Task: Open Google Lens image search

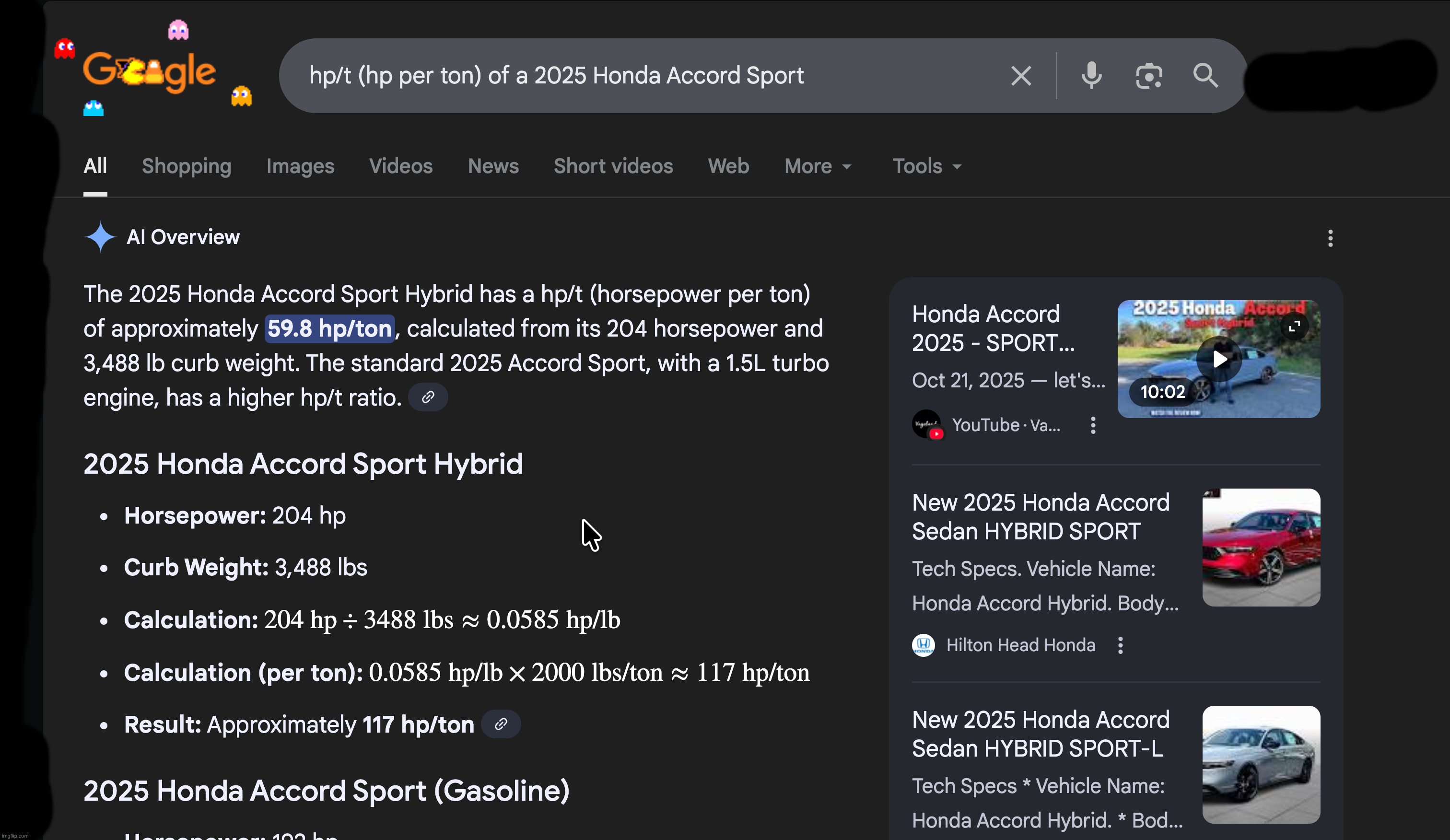Action: point(1148,75)
